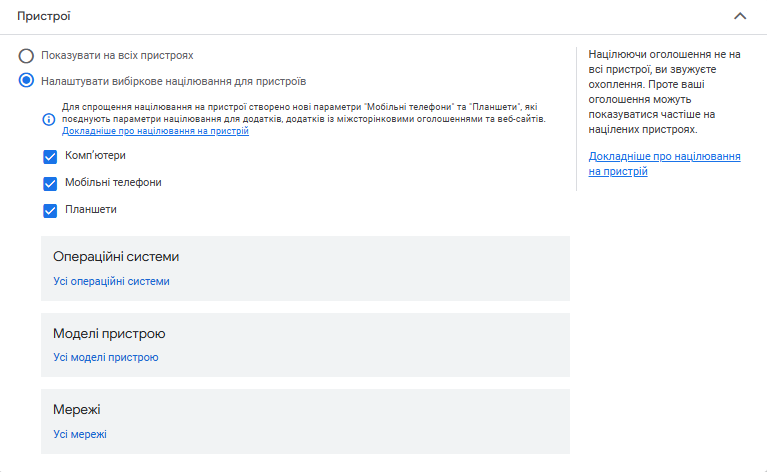The image size is (767, 472).
Task: Click the Мобільні телефони label text
Action: [113, 183]
